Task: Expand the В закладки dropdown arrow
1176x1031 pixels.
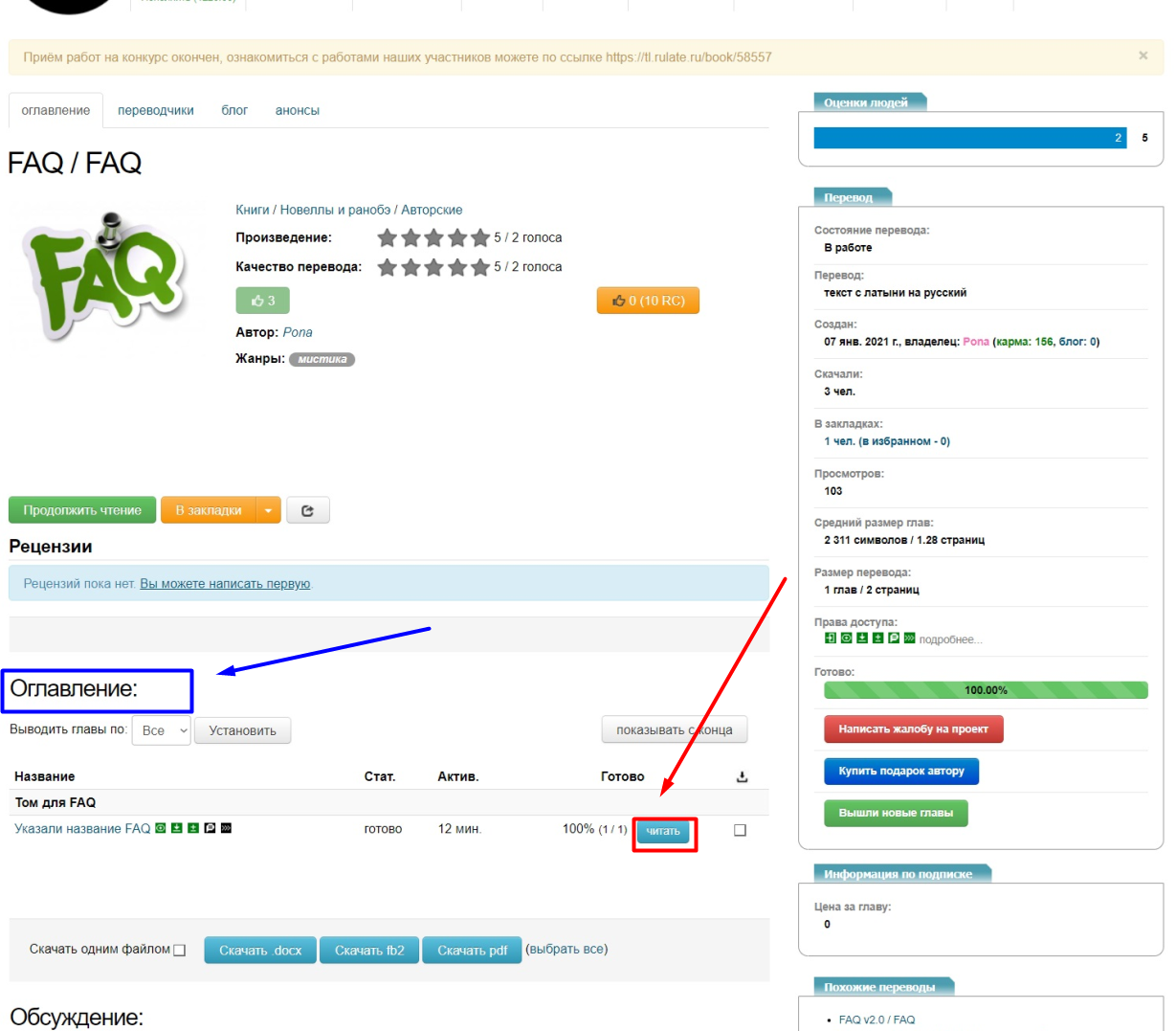Action: click(x=269, y=510)
